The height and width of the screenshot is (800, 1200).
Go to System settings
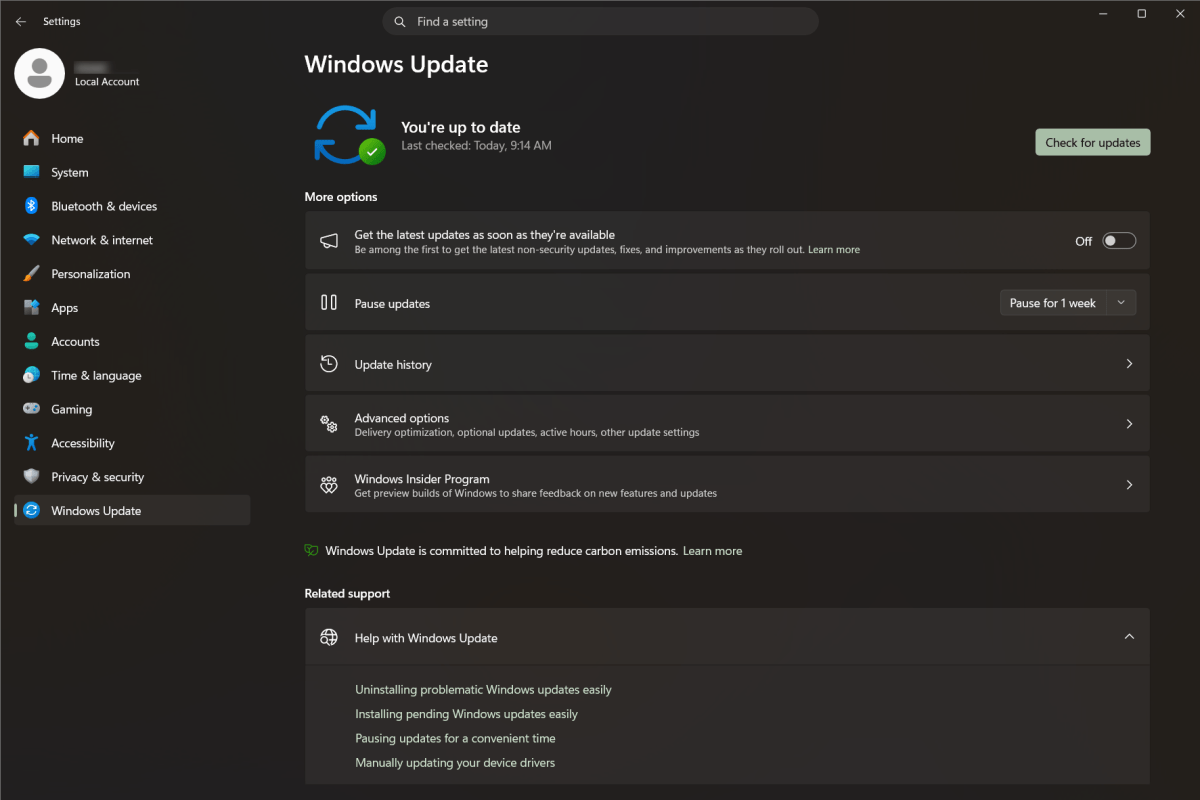132,172
